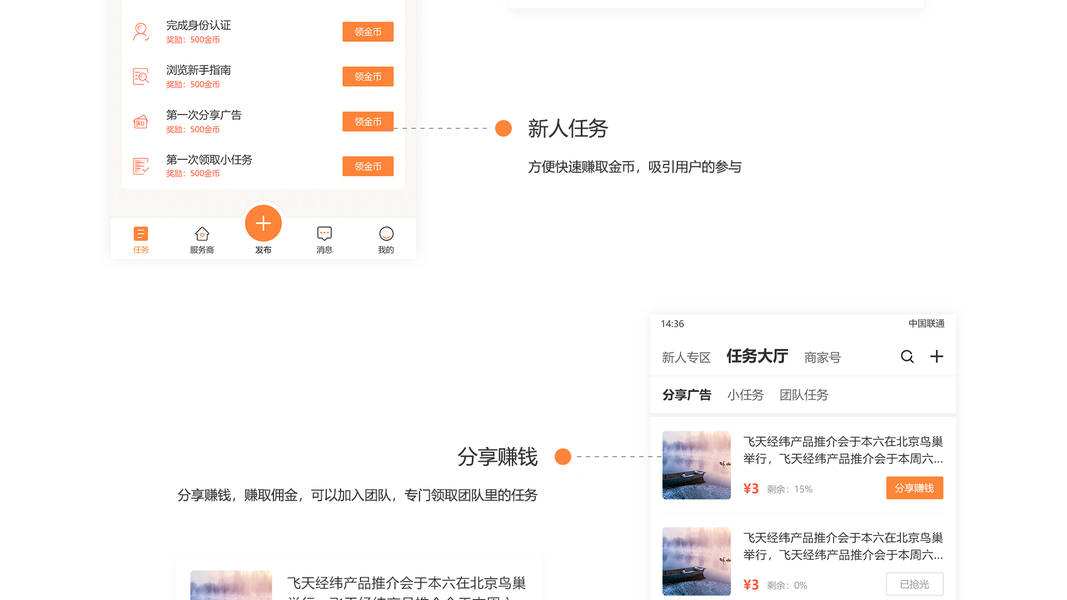Image resolution: width=1067 pixels, height=600 pixels.
Task: Claim coins for 完成身份认证
Action: click(367, 32)
